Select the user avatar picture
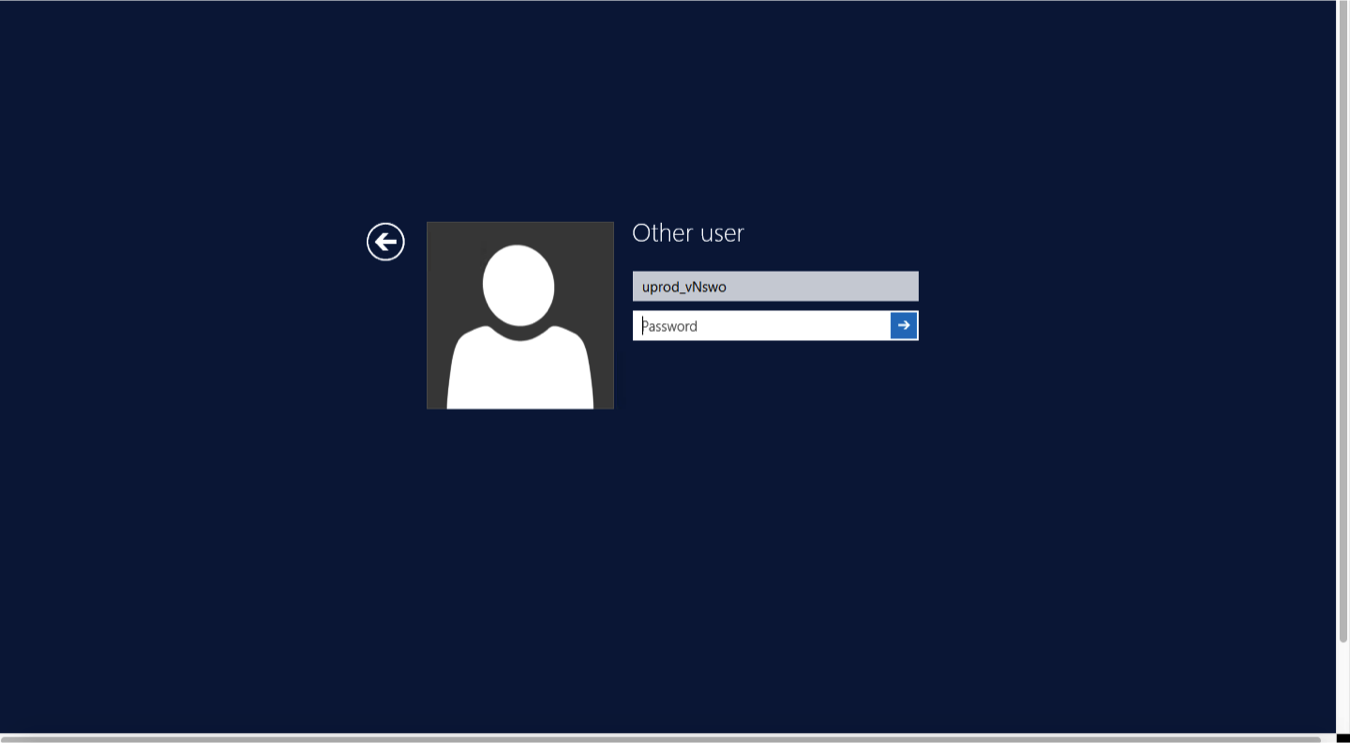The image size is (1350, 743). point(520,315)
